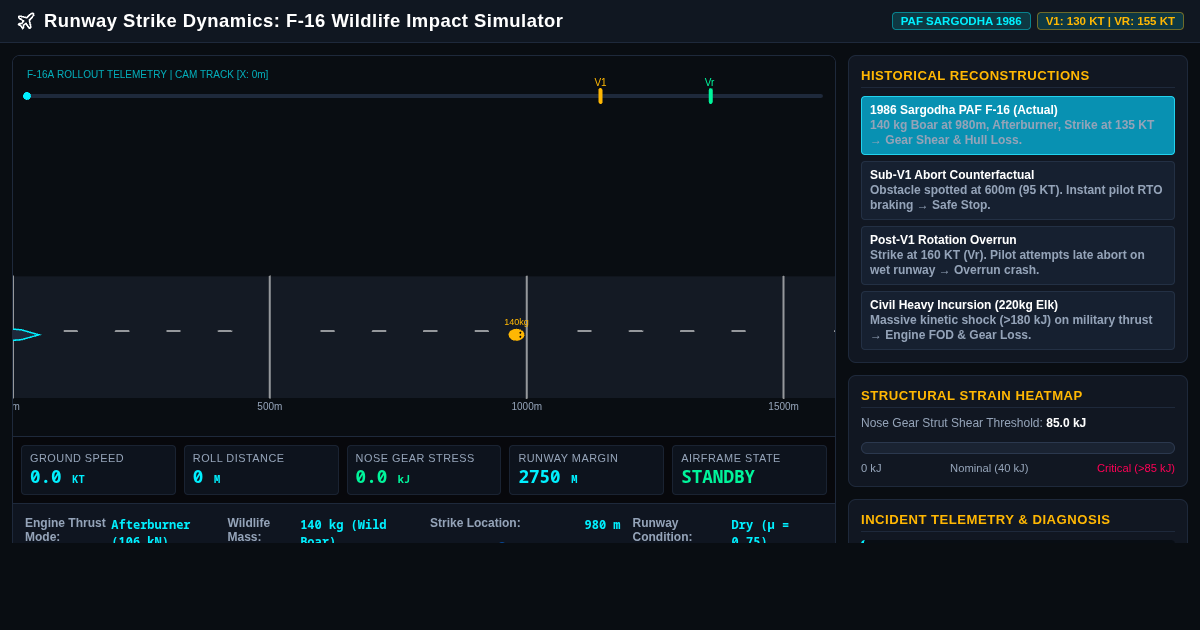Click the Runway Strike Dynamics title
Image resolution: width=1200 pixels, height=630 pixels.
coord(303,21)
